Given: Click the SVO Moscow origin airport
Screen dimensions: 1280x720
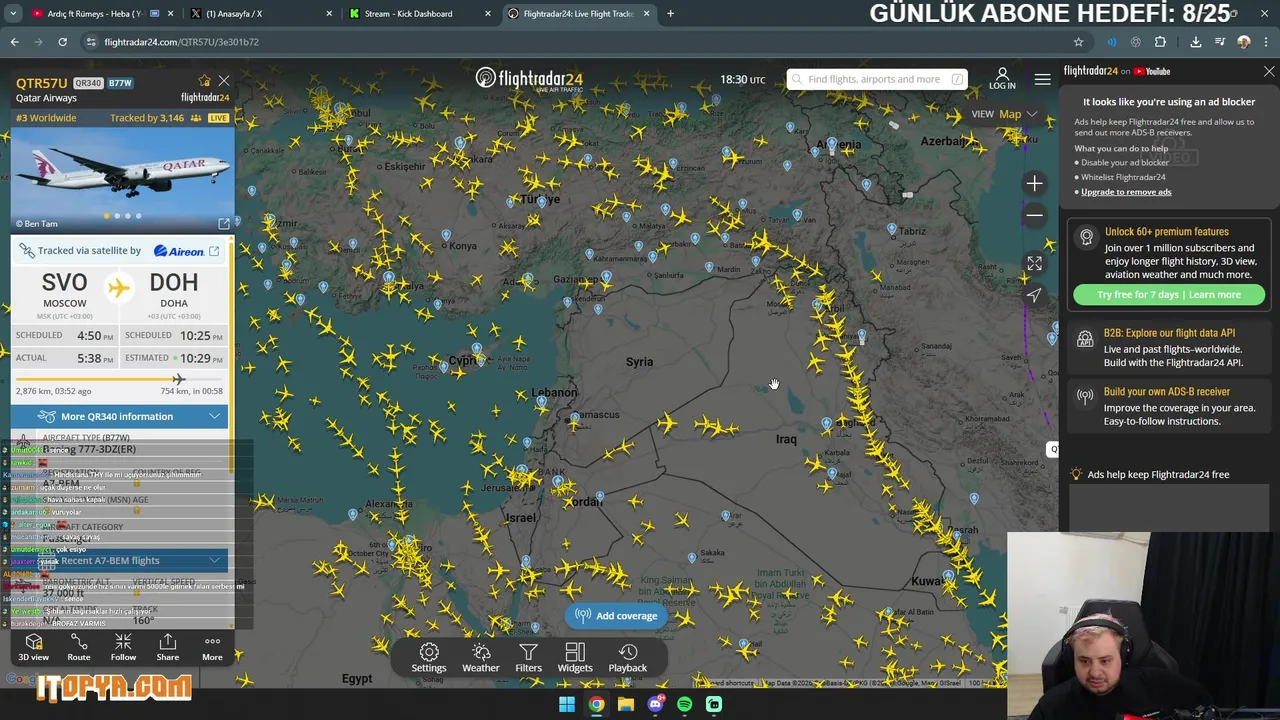Looking at the screenshot, I should click(64, 291).
